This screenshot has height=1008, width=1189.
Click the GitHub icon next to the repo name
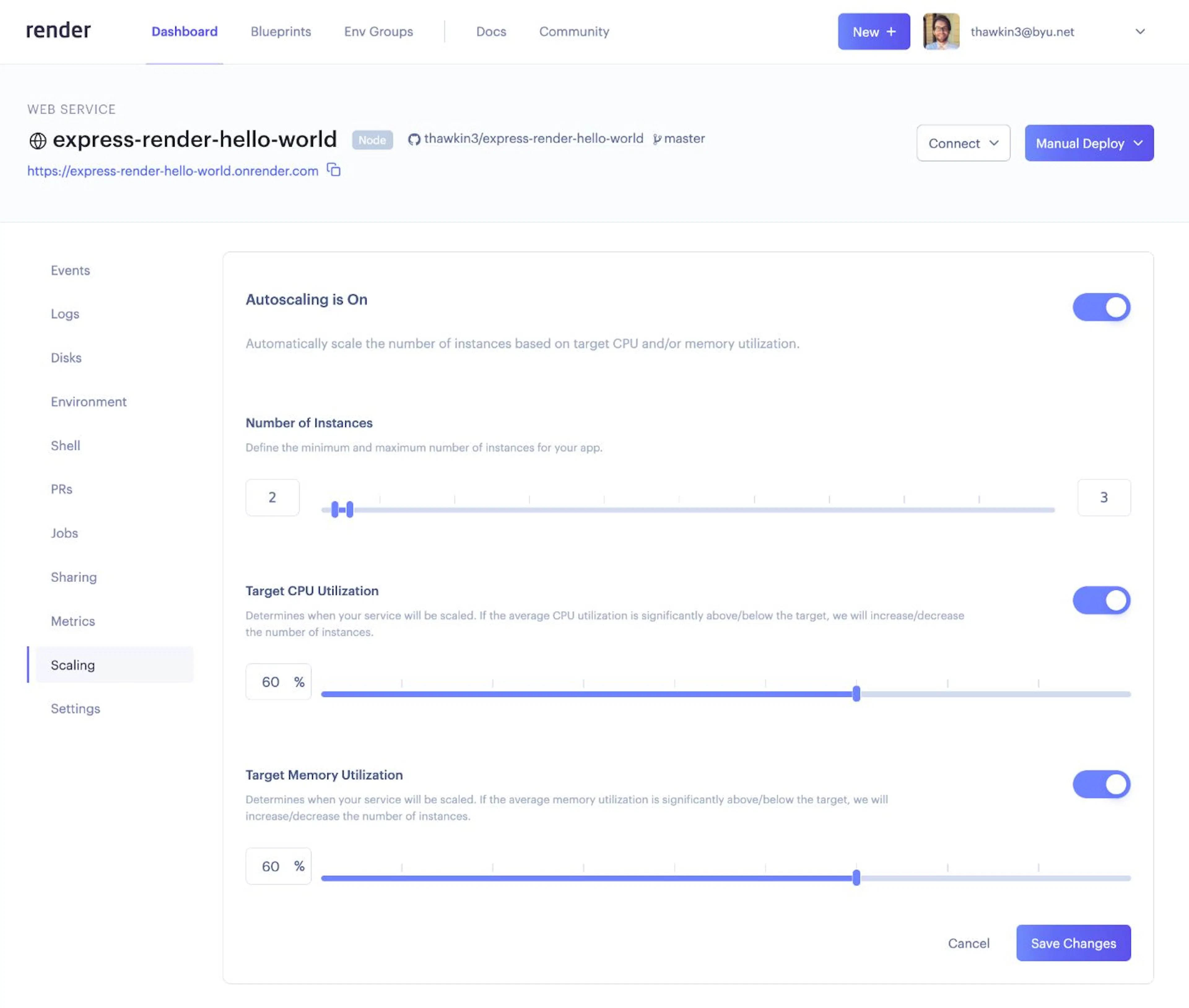pos(414,139)
